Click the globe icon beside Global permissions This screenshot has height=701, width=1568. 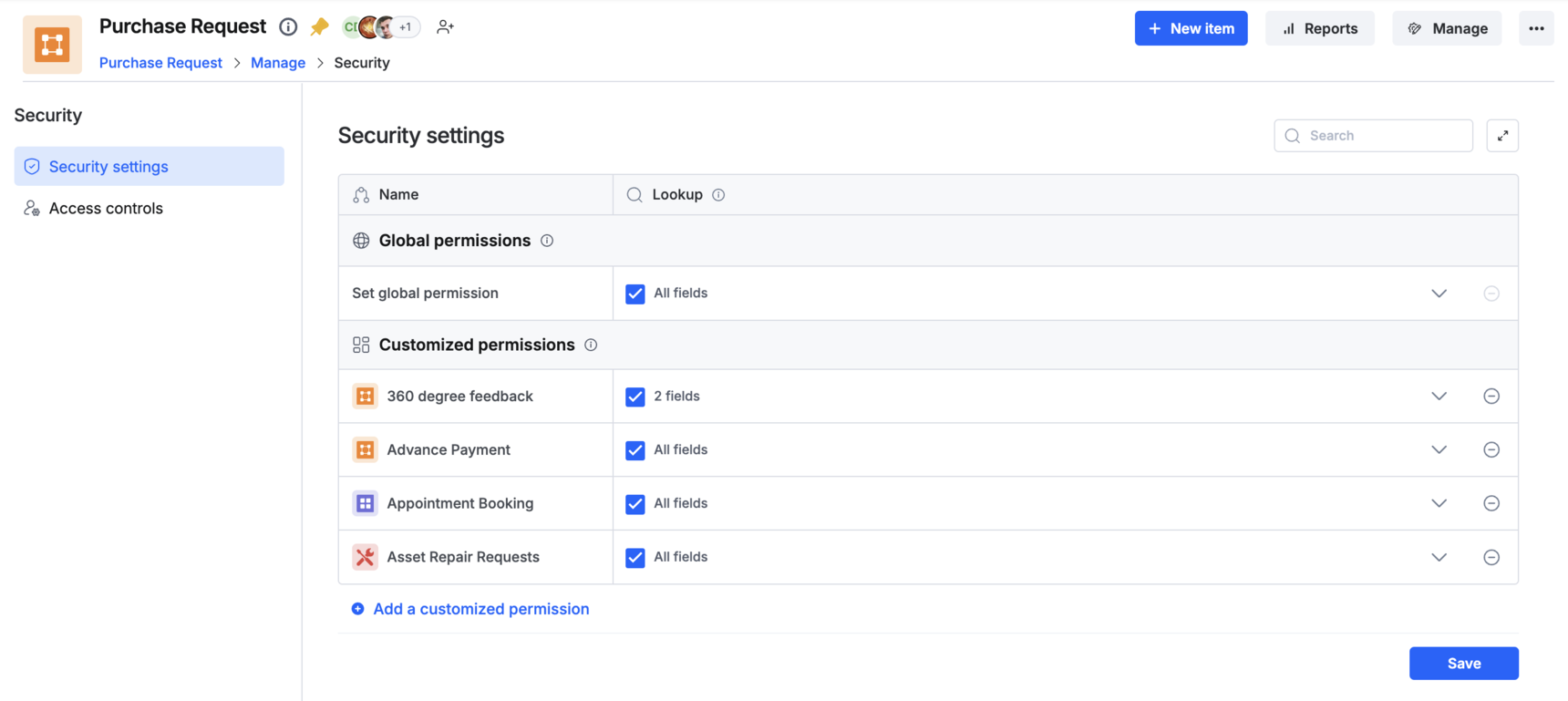(361, 241)
